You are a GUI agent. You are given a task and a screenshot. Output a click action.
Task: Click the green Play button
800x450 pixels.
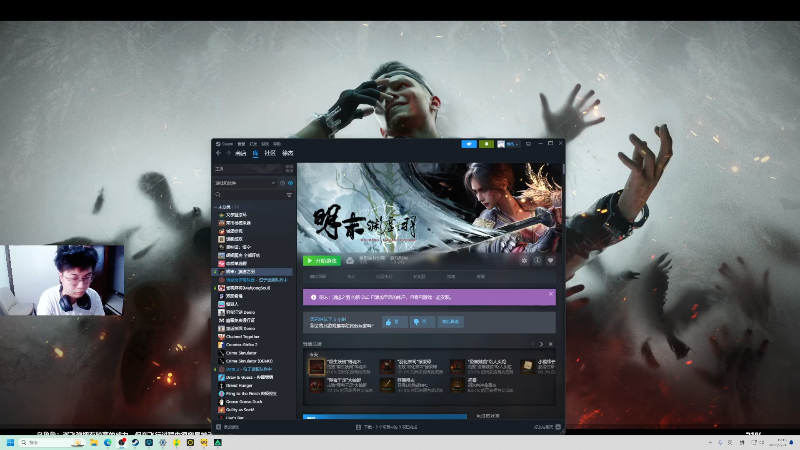322,261
